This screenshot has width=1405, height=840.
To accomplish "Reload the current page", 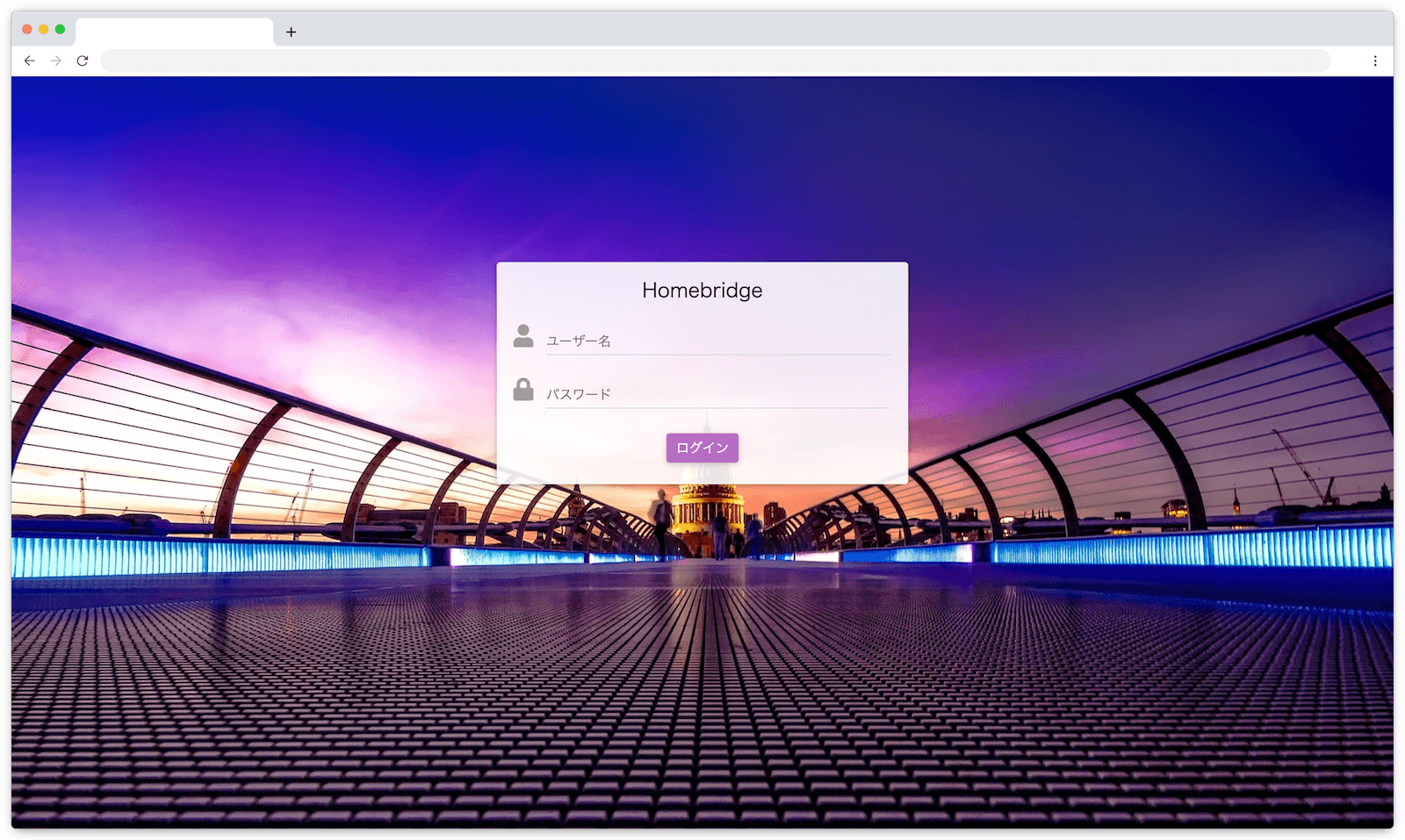I will pyautogui.click(x=83, y=61).
